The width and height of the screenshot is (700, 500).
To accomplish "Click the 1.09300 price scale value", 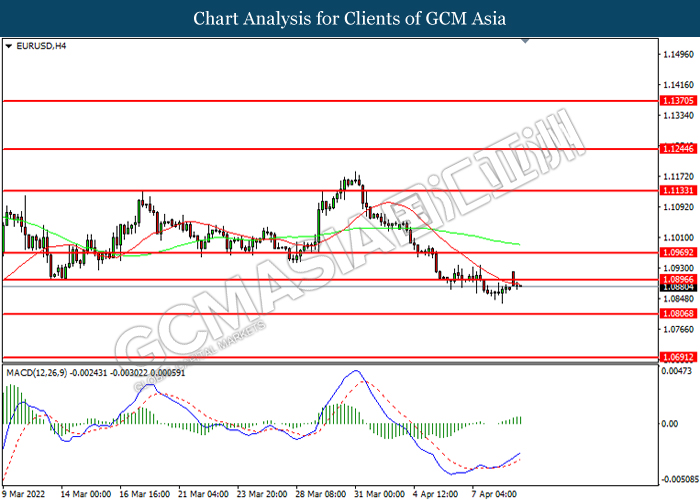I will [x=679, y=268].
